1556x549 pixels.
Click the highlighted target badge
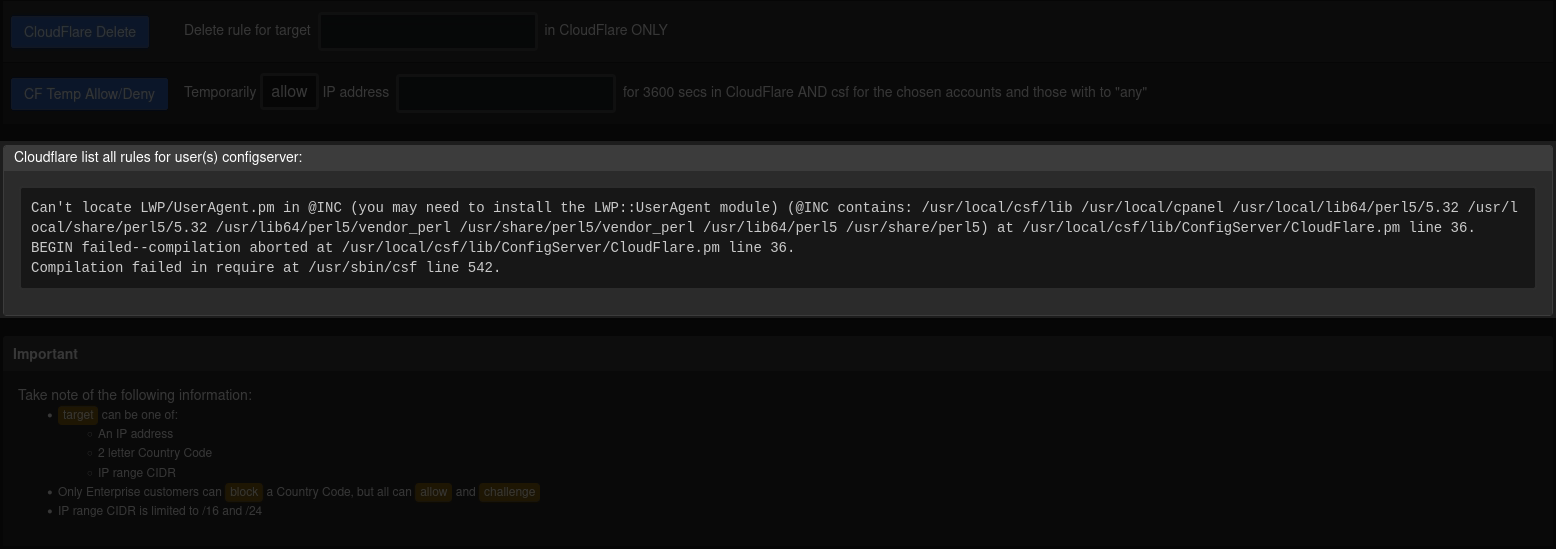77,415
